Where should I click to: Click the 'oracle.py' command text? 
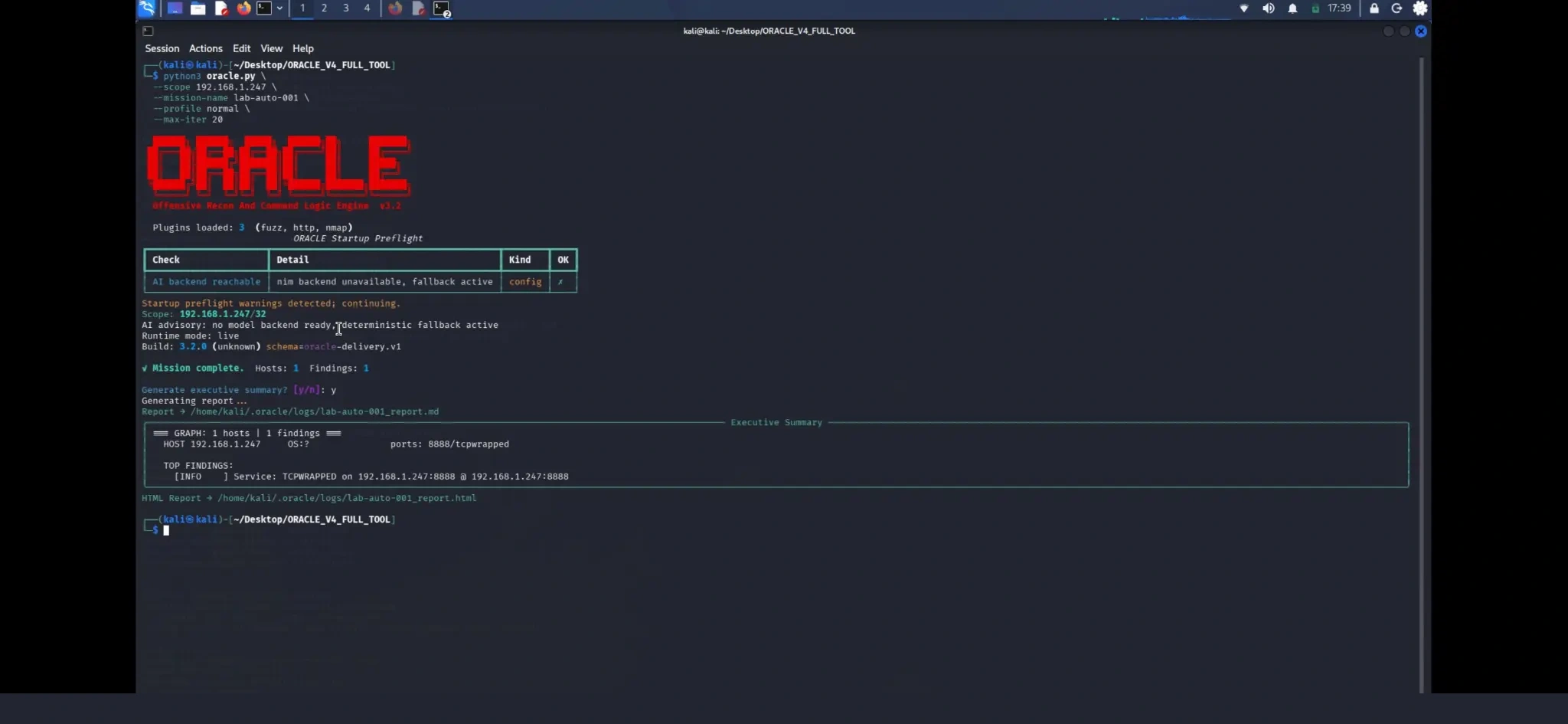pos(230,76)
